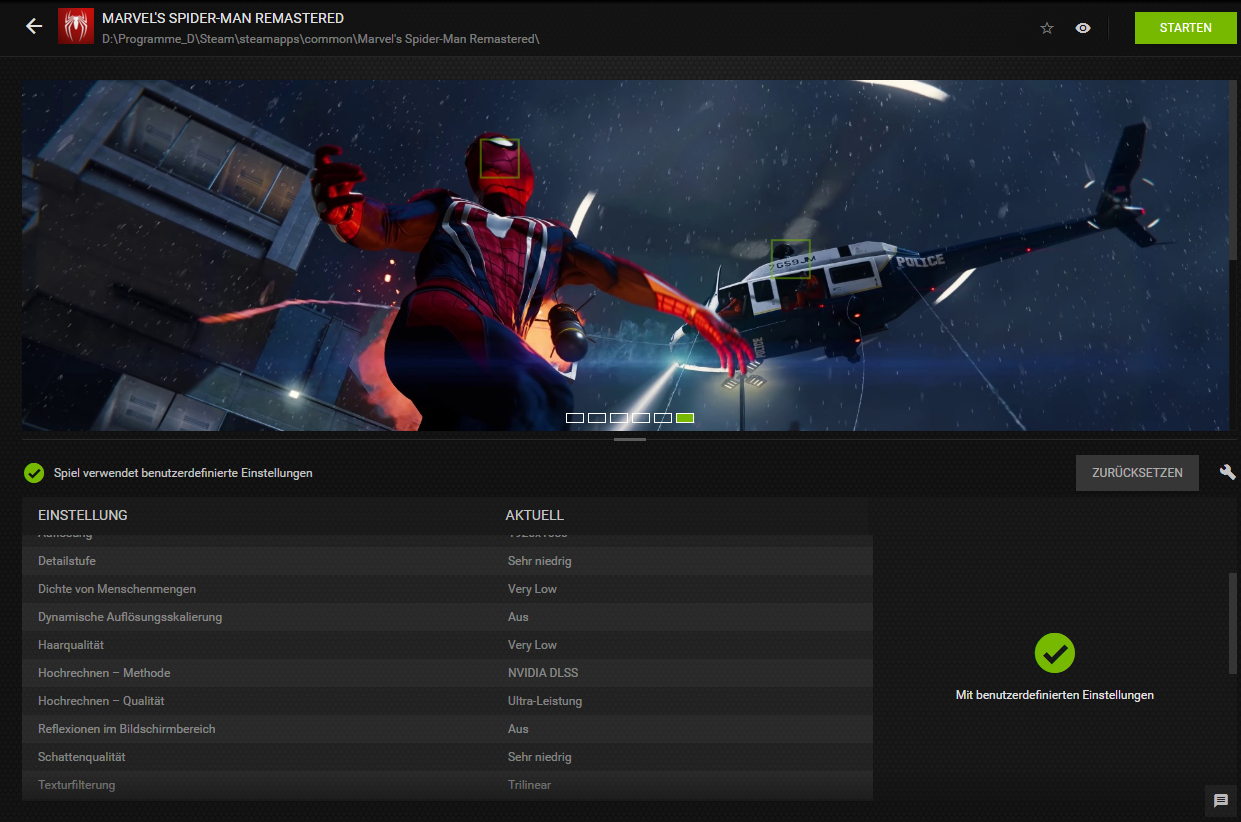The image size is (1241, 822).
Task: Click the game install path text
Action: (321, 38)
